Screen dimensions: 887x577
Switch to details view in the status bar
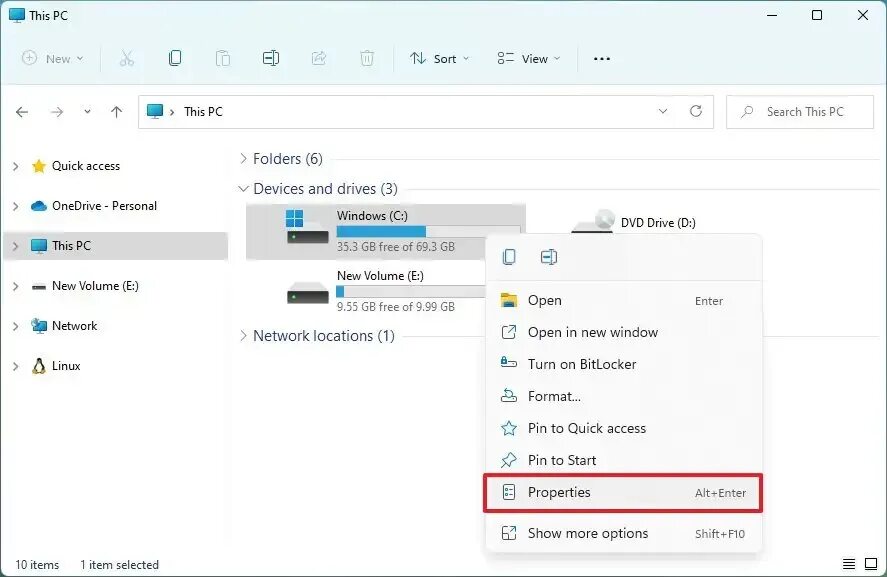849,564
